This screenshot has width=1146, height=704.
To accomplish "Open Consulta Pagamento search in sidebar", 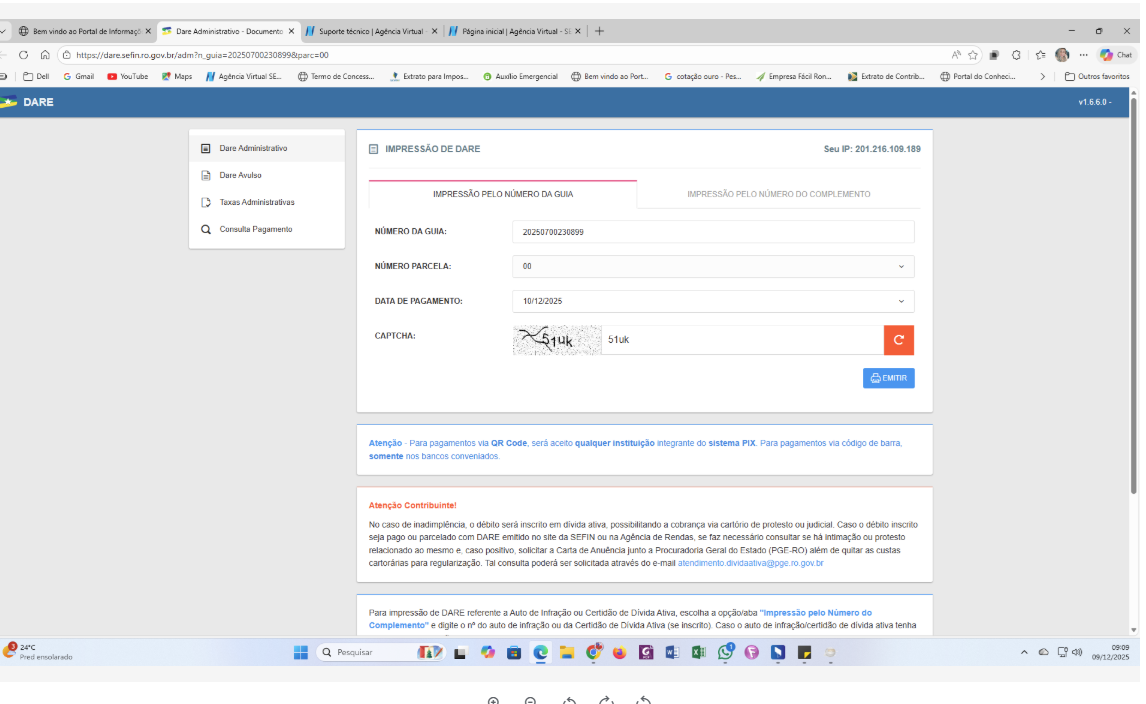I will (x=255, y=229).
